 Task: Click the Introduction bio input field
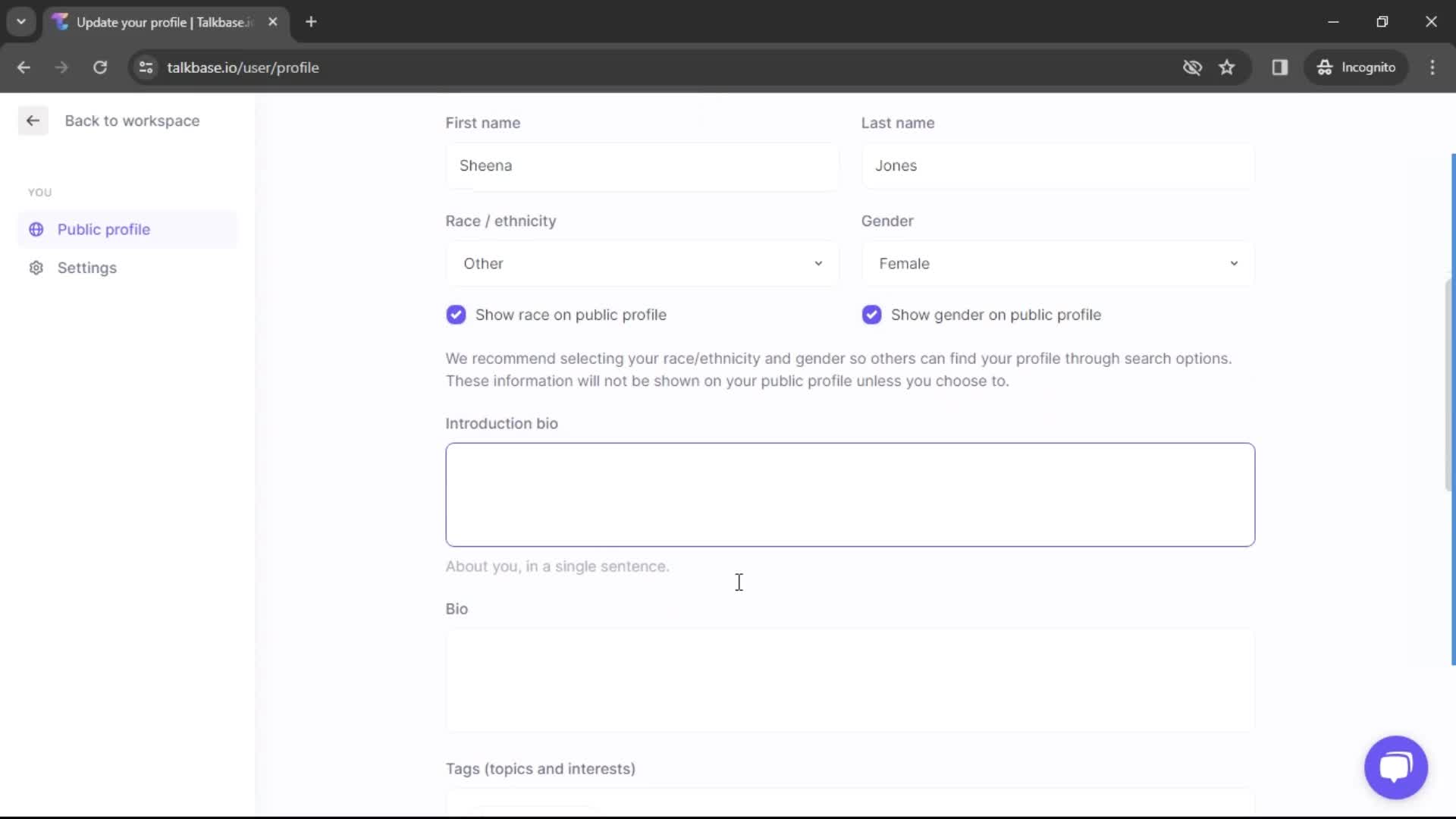click(850, 494)
